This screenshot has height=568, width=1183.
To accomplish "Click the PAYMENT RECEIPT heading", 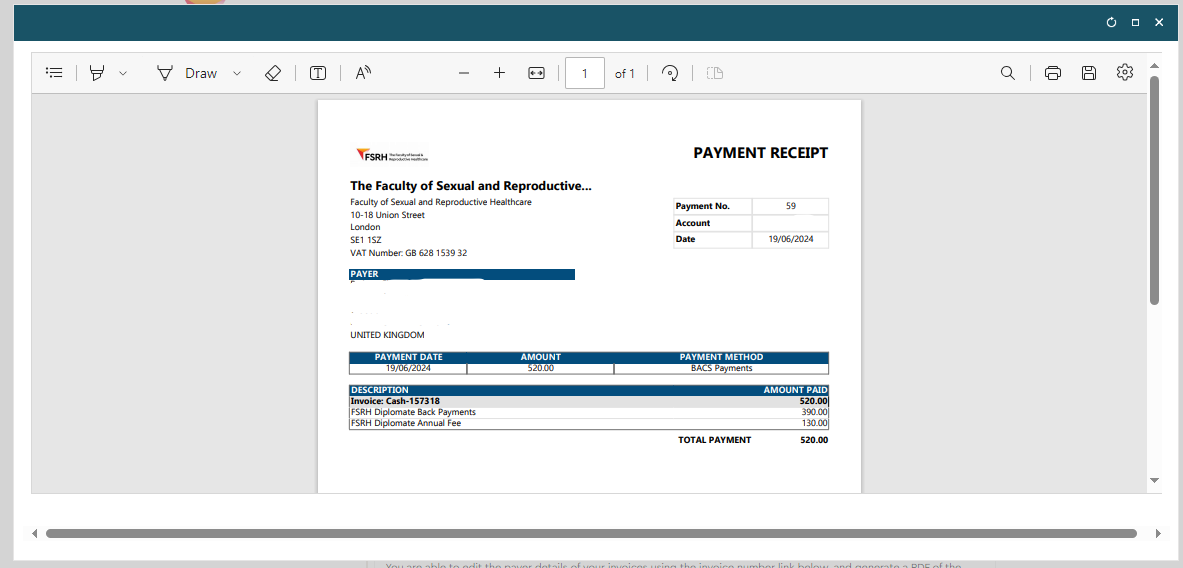I will 760,153.
